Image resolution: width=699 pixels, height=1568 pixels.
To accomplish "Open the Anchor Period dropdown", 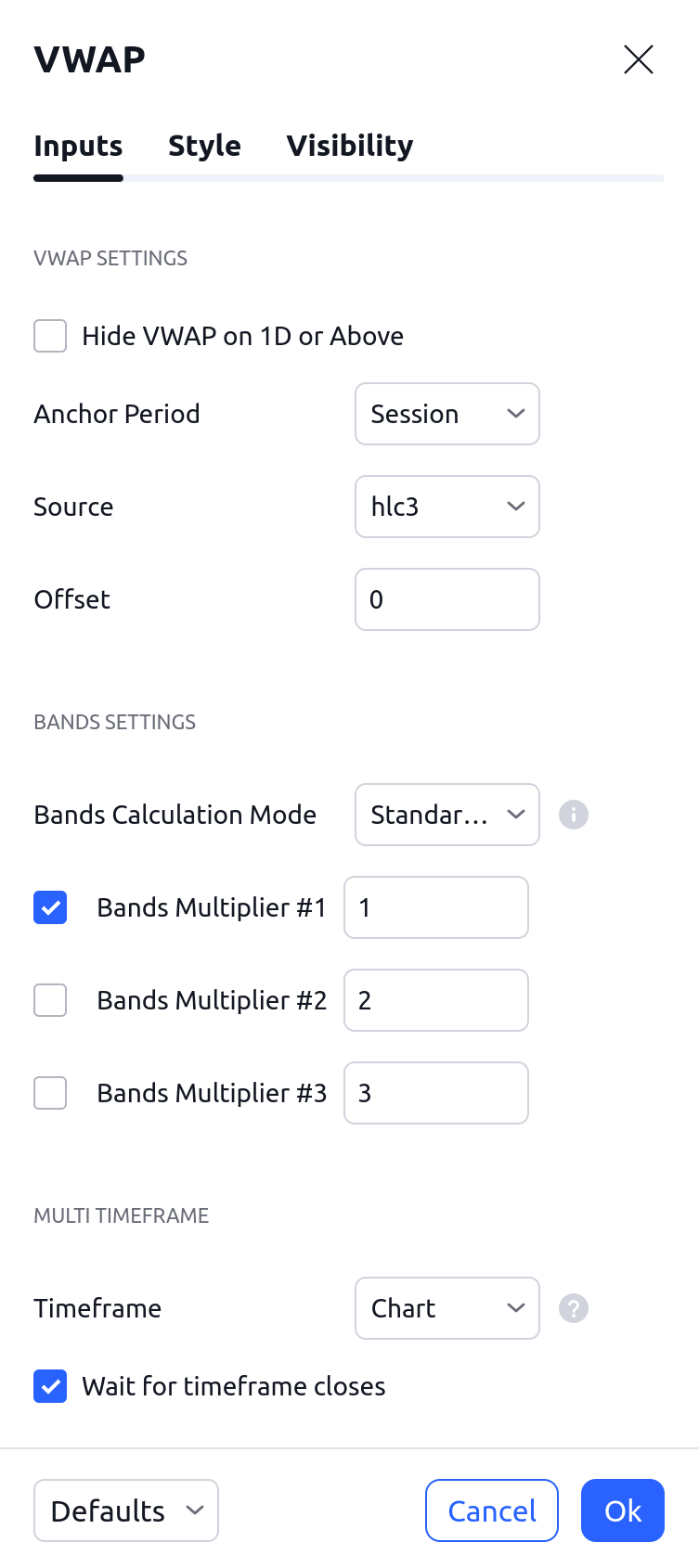I will [447, 414].
